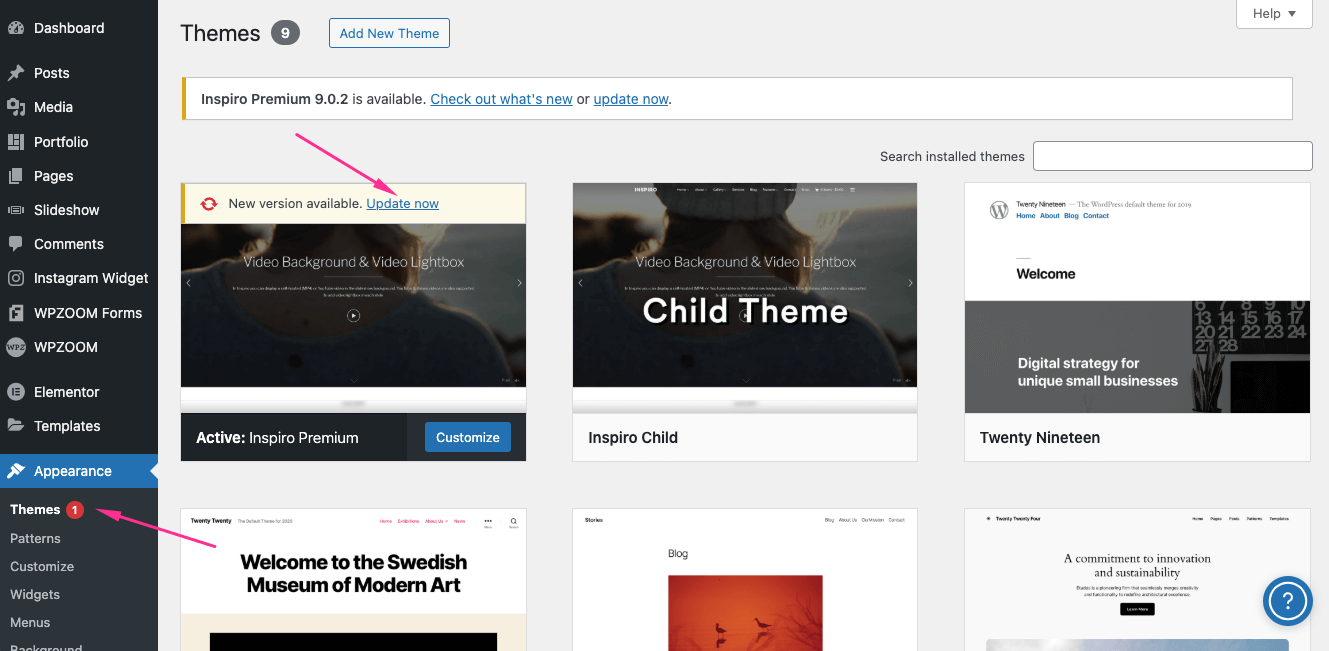This screenshot has height=651, width=1329.
Task: Click the Elementor icon in sidebar
Action: coord(16,392)
